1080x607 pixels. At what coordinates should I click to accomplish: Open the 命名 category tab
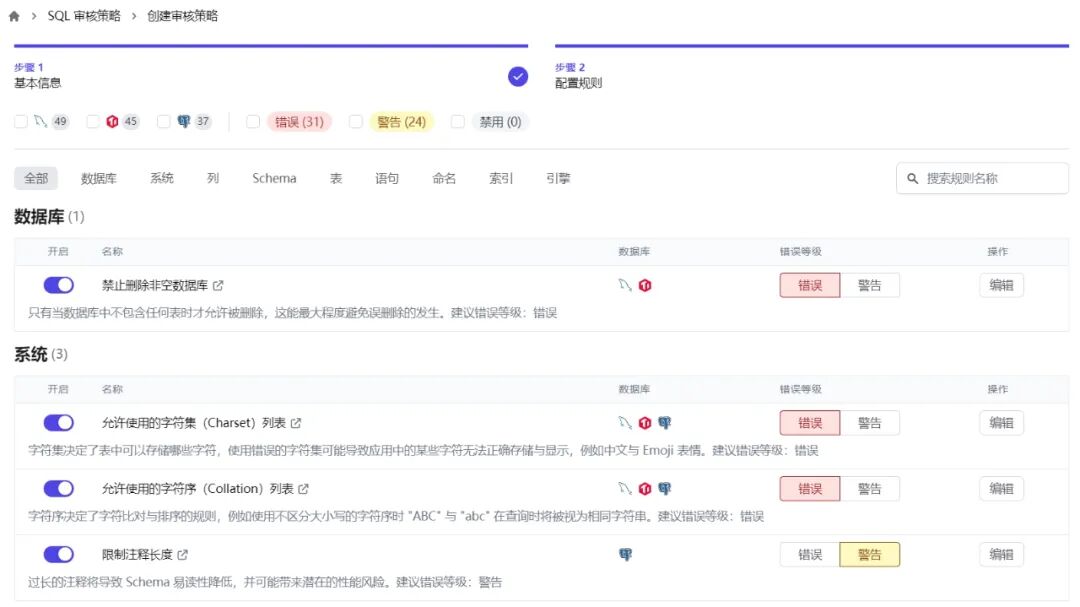pos(444,178)
